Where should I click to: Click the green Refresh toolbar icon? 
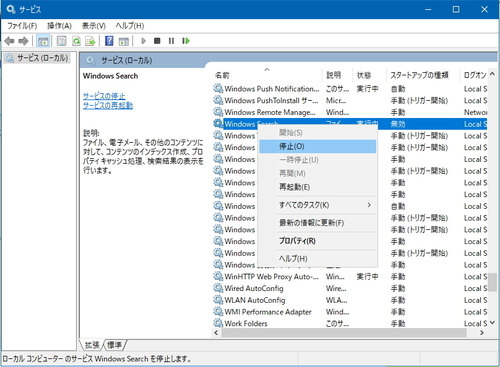click(76, 41)
